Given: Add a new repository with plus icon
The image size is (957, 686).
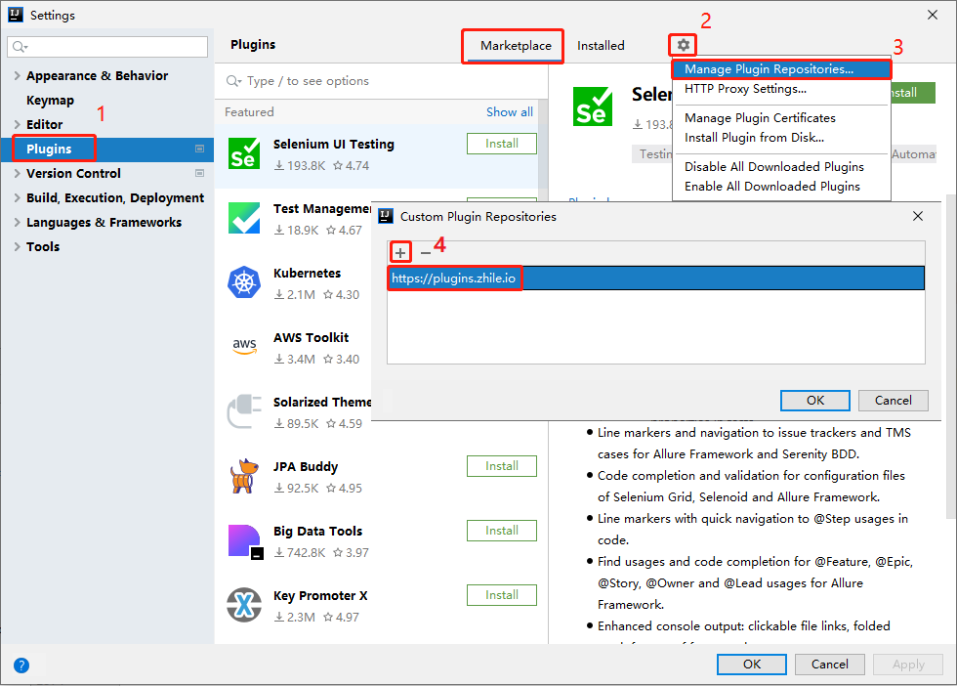Looking at the screenshot, I should 400,252.
